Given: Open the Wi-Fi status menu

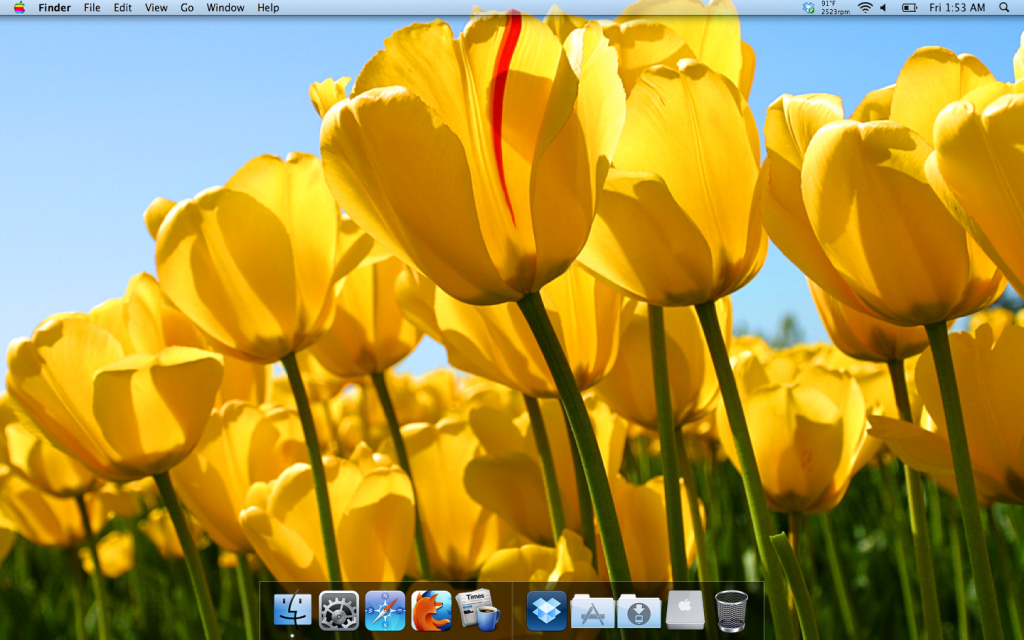Looking at the screenshot, I should [865, 8].
